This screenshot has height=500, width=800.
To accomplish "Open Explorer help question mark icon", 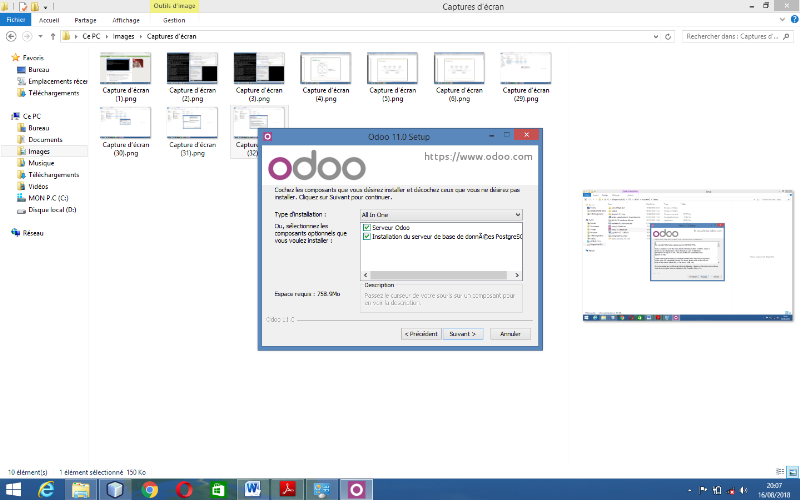I will coord(794,19).
